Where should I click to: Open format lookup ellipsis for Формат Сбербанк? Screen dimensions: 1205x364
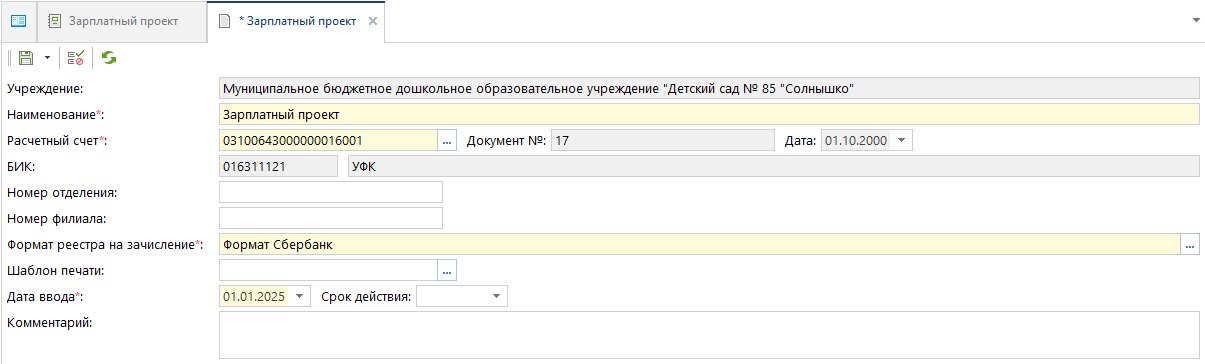(x=1190, y=244)
